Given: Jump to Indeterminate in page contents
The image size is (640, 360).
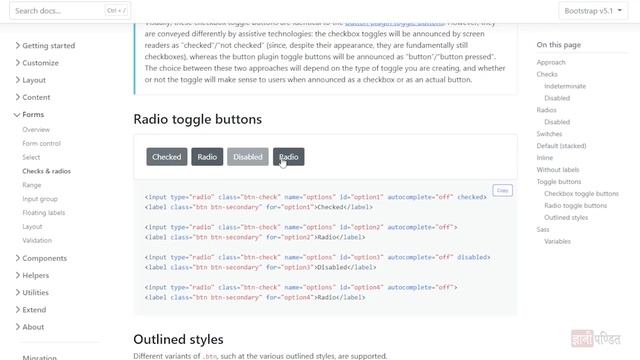Looking at the screenshot, I should coord(565,86).
